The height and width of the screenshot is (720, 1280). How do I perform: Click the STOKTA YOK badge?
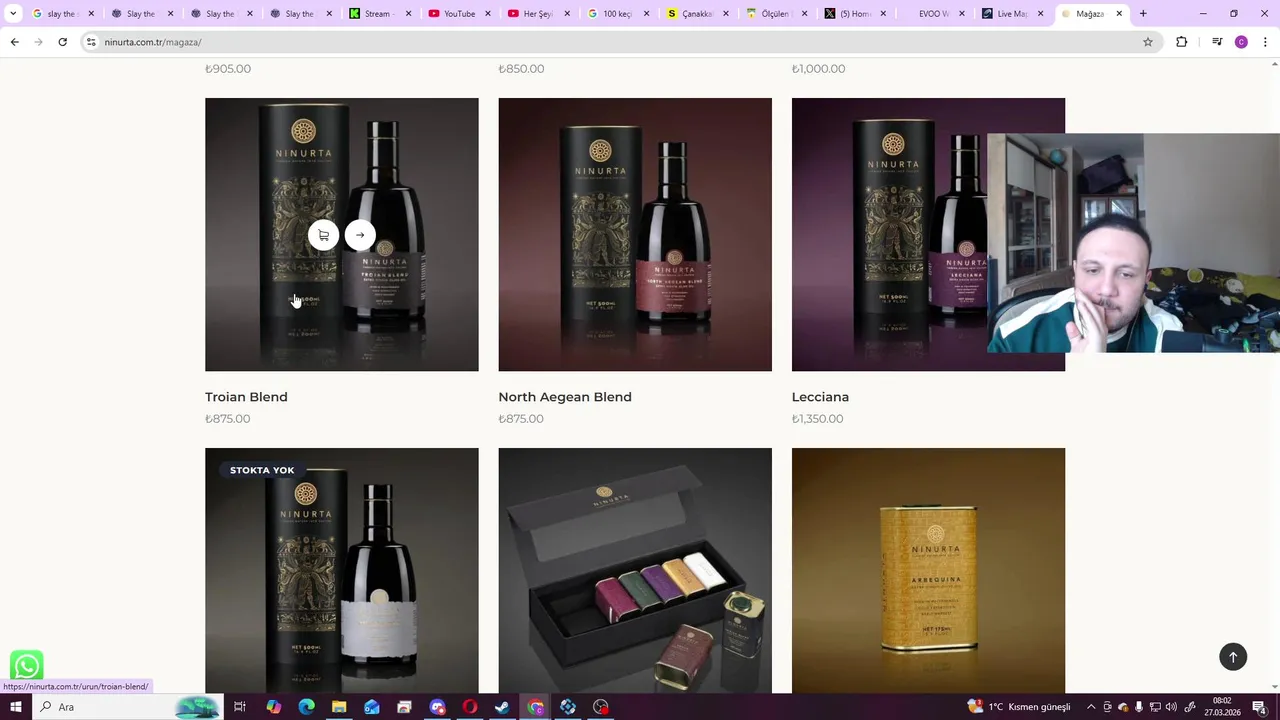(x=262, y=470)
